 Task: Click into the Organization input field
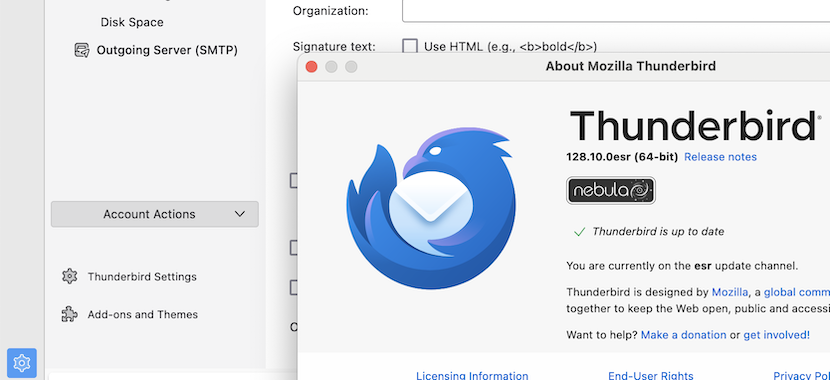(616, 11)
